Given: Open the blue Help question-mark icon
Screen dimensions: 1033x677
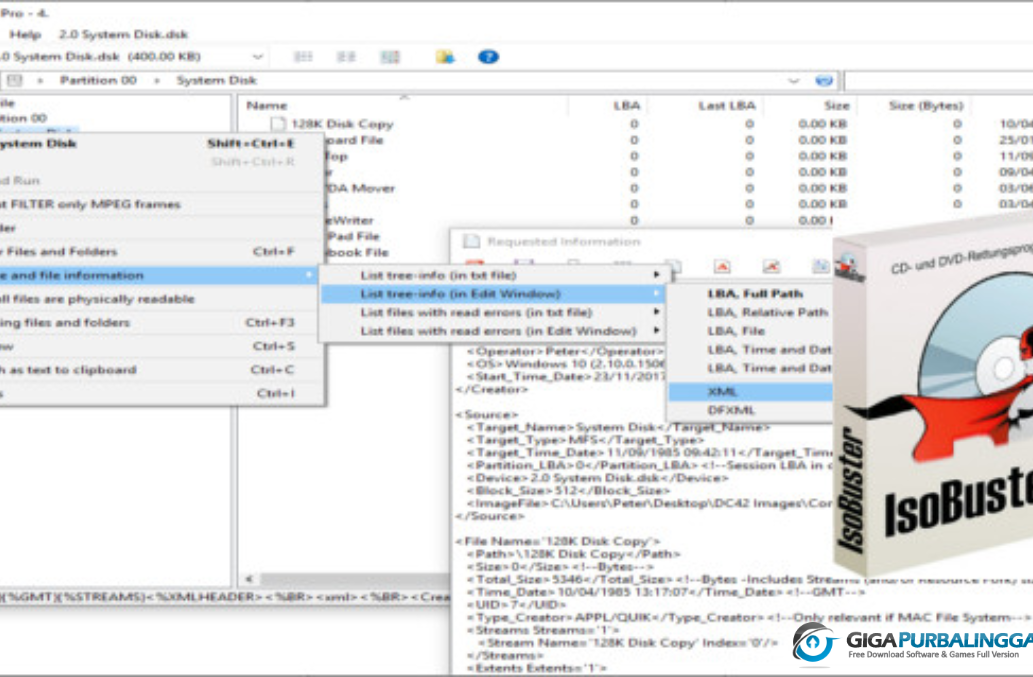Looking at the screenshot, I should pyautogui.click(x=488, y=57).
